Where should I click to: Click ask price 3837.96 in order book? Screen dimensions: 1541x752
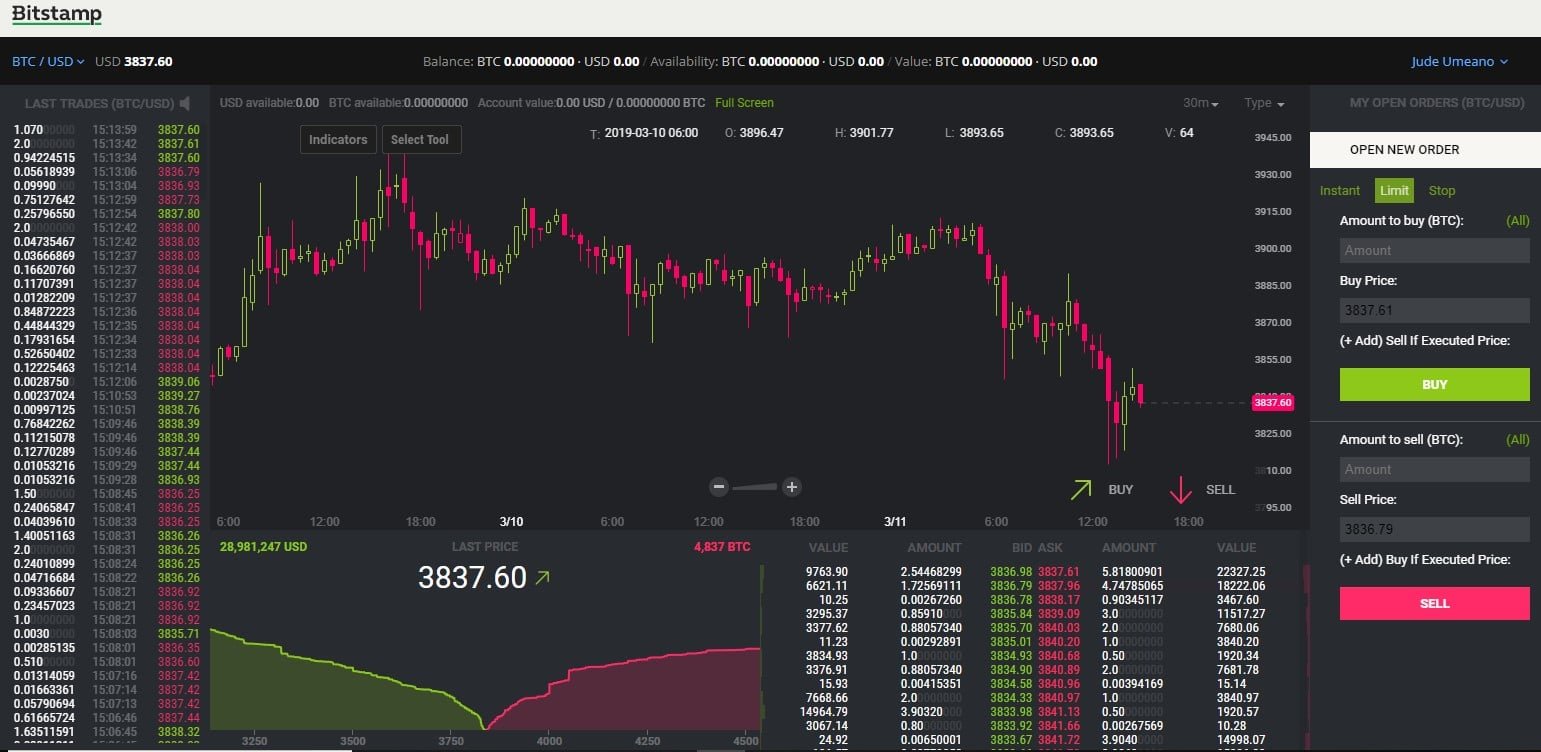point(1058,585)
